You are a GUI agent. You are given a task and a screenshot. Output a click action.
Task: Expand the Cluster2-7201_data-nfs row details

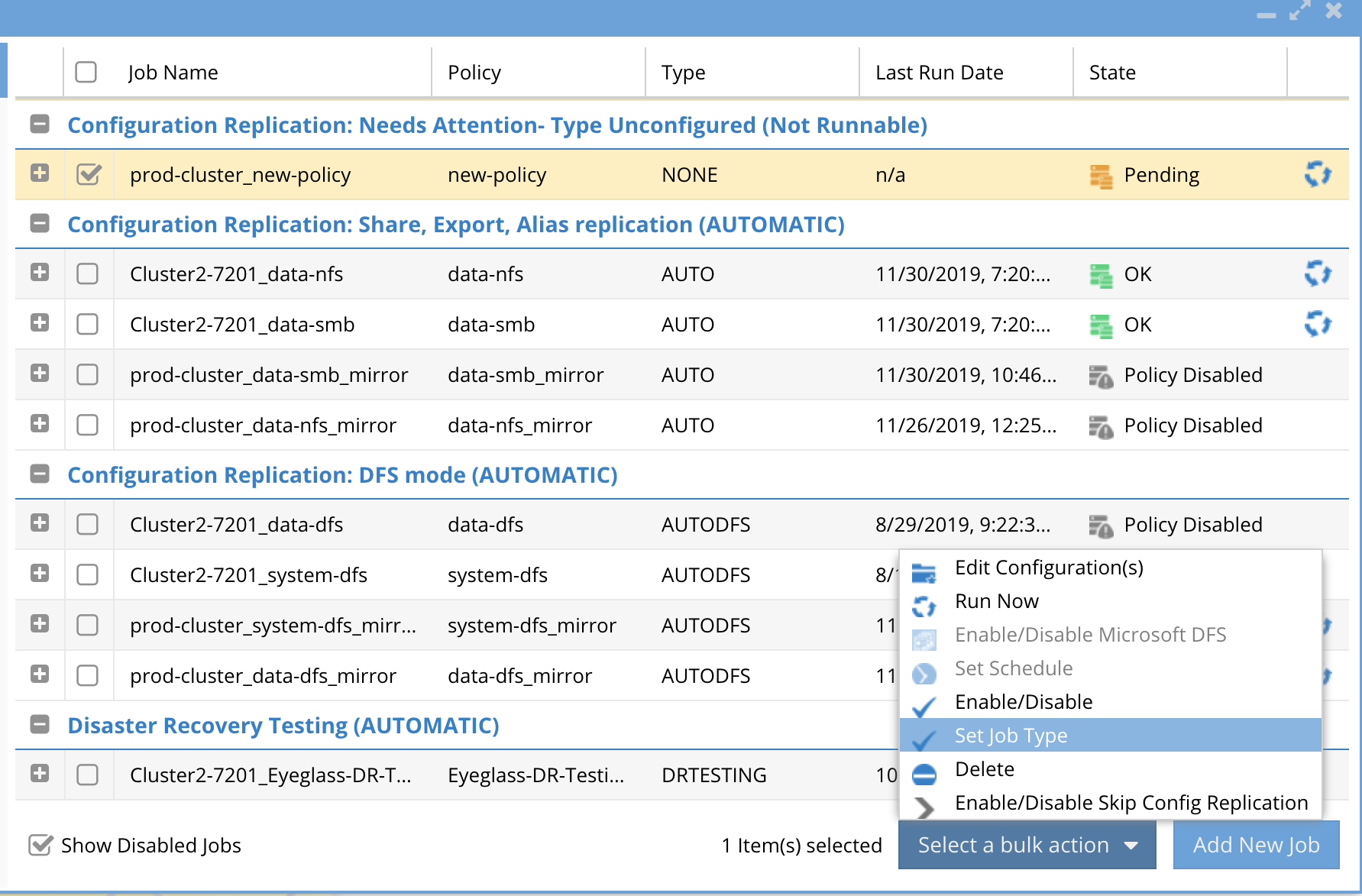click(40, 272)
